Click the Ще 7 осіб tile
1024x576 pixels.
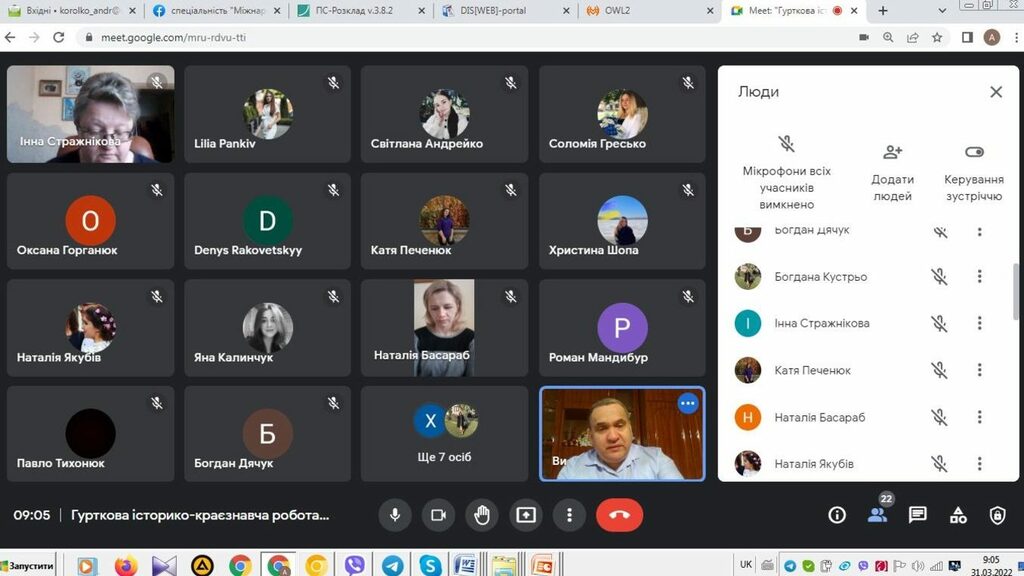445,433
